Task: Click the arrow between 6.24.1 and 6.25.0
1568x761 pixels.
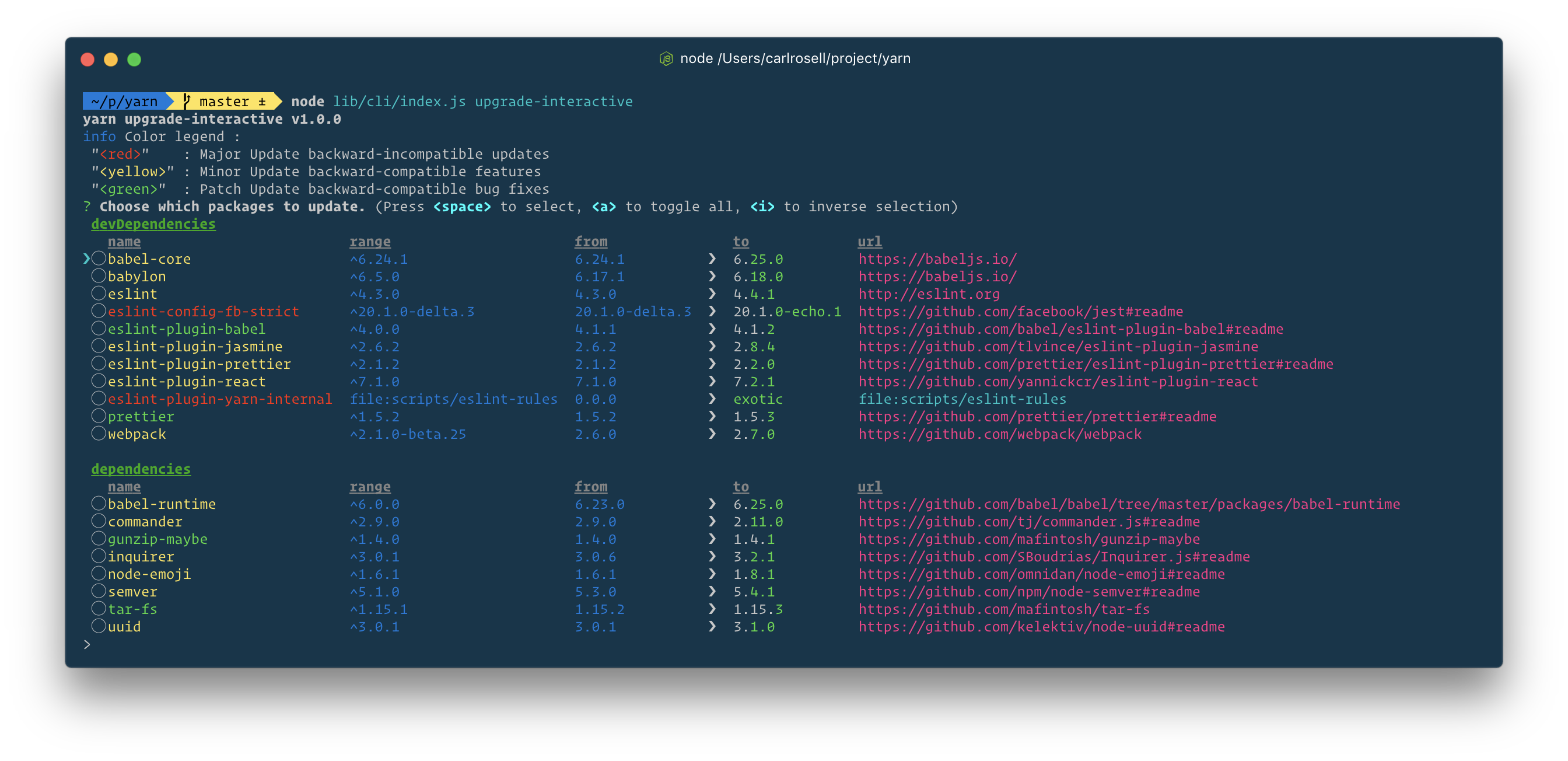Action: (x=712, y=259)
